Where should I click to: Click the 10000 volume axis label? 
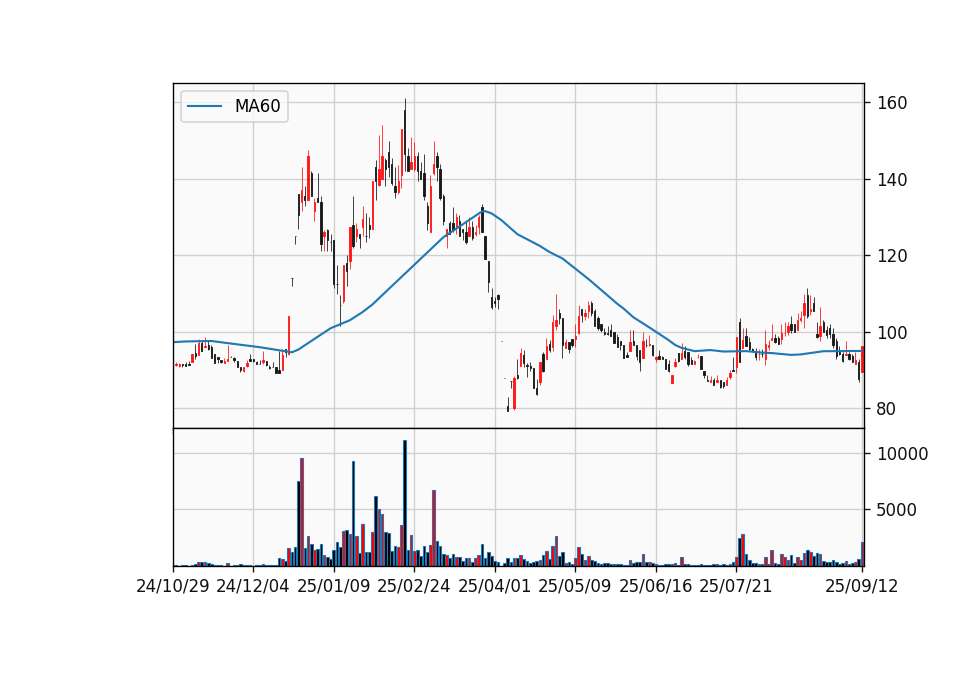903,454
